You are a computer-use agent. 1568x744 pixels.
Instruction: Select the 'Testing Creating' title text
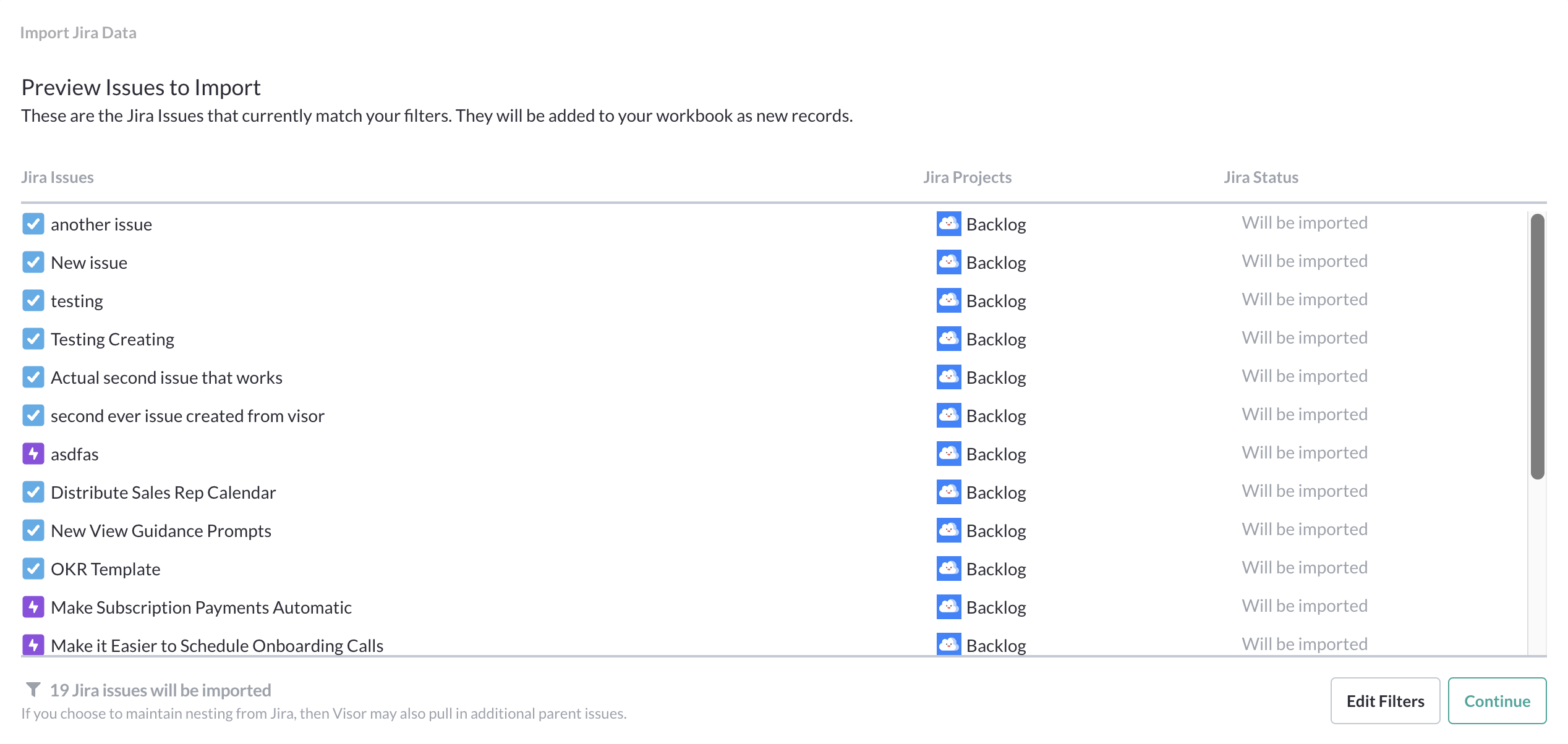pos(113,339)
